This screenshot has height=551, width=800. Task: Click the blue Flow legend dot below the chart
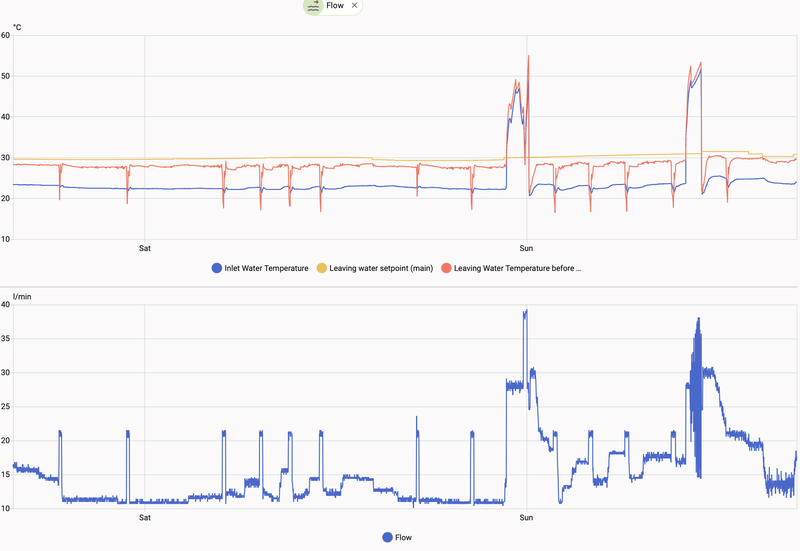[x=388, y=537]
